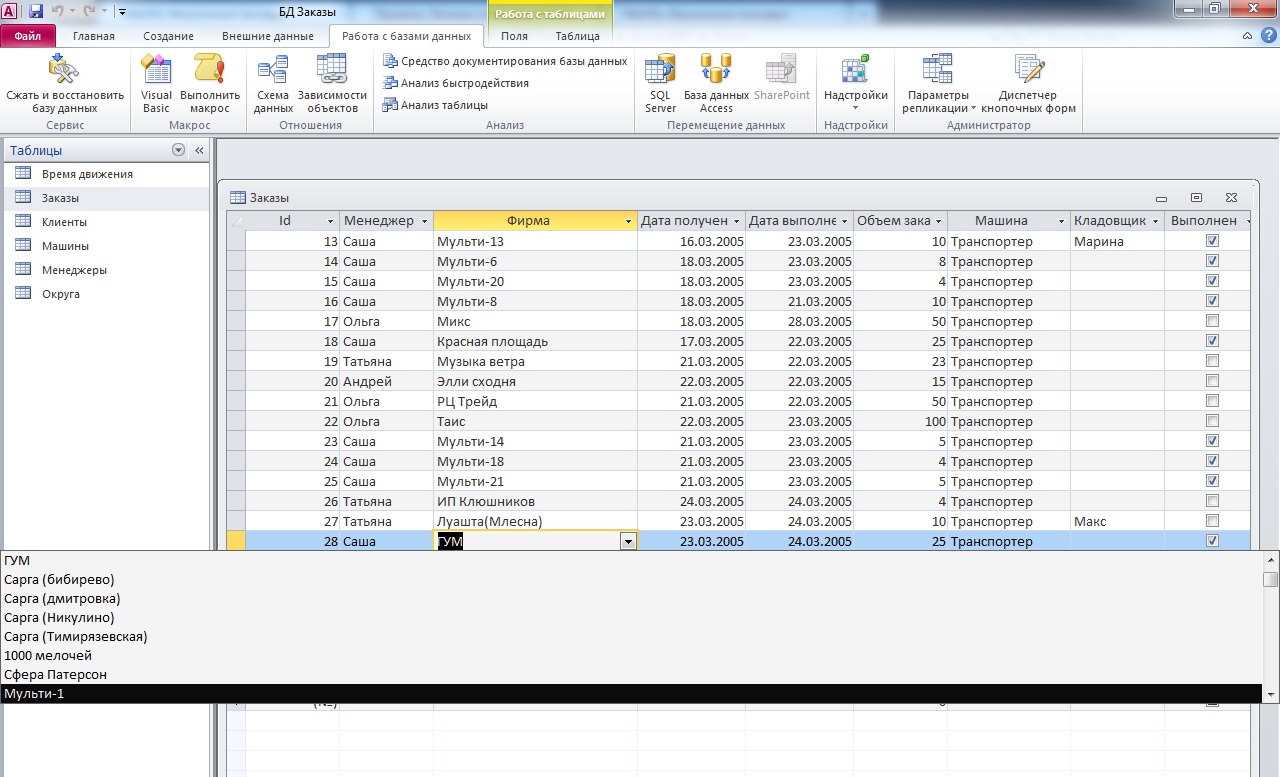Toggle Выполнен checkbox for order 20
1280x777 pixels.
tap(1213, 381)
